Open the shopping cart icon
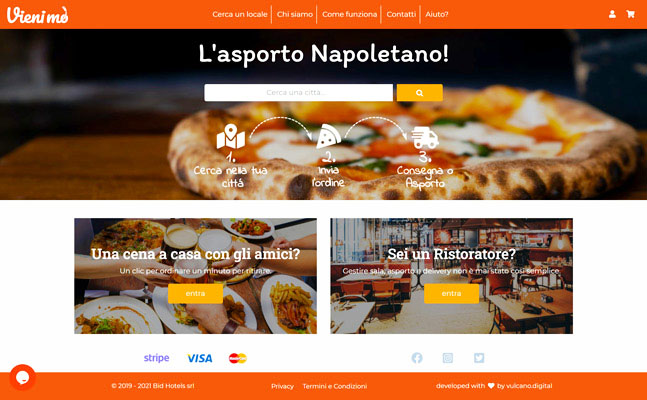The width and height of the screenshot is (647, 400). [x=630, y=14]
